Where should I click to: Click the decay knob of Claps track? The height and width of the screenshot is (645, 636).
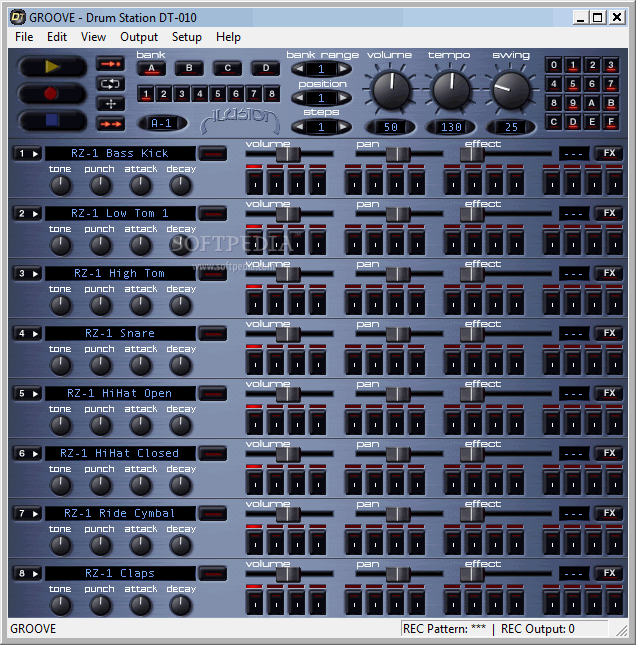181,606
